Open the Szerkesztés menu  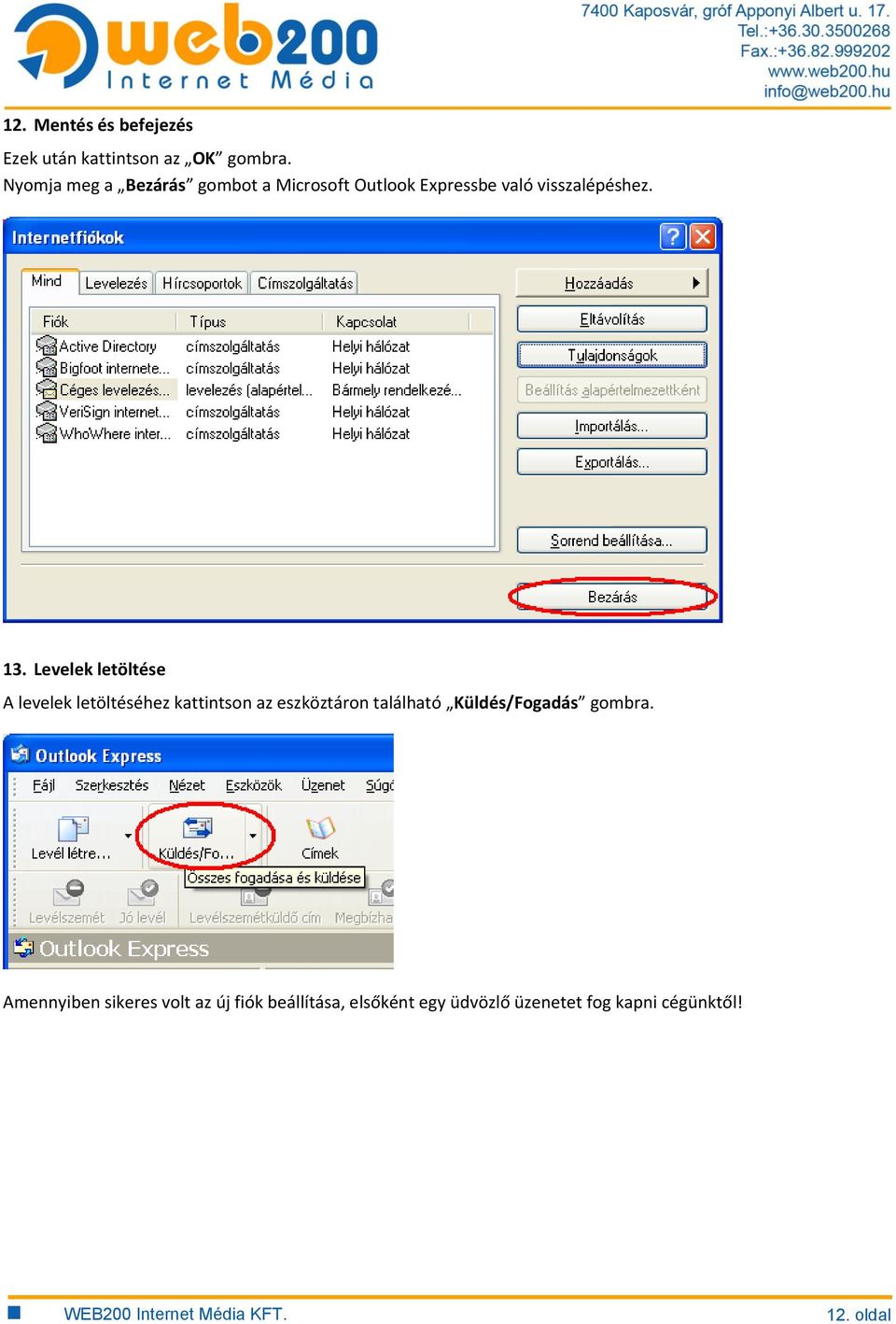tap(112, 785)
